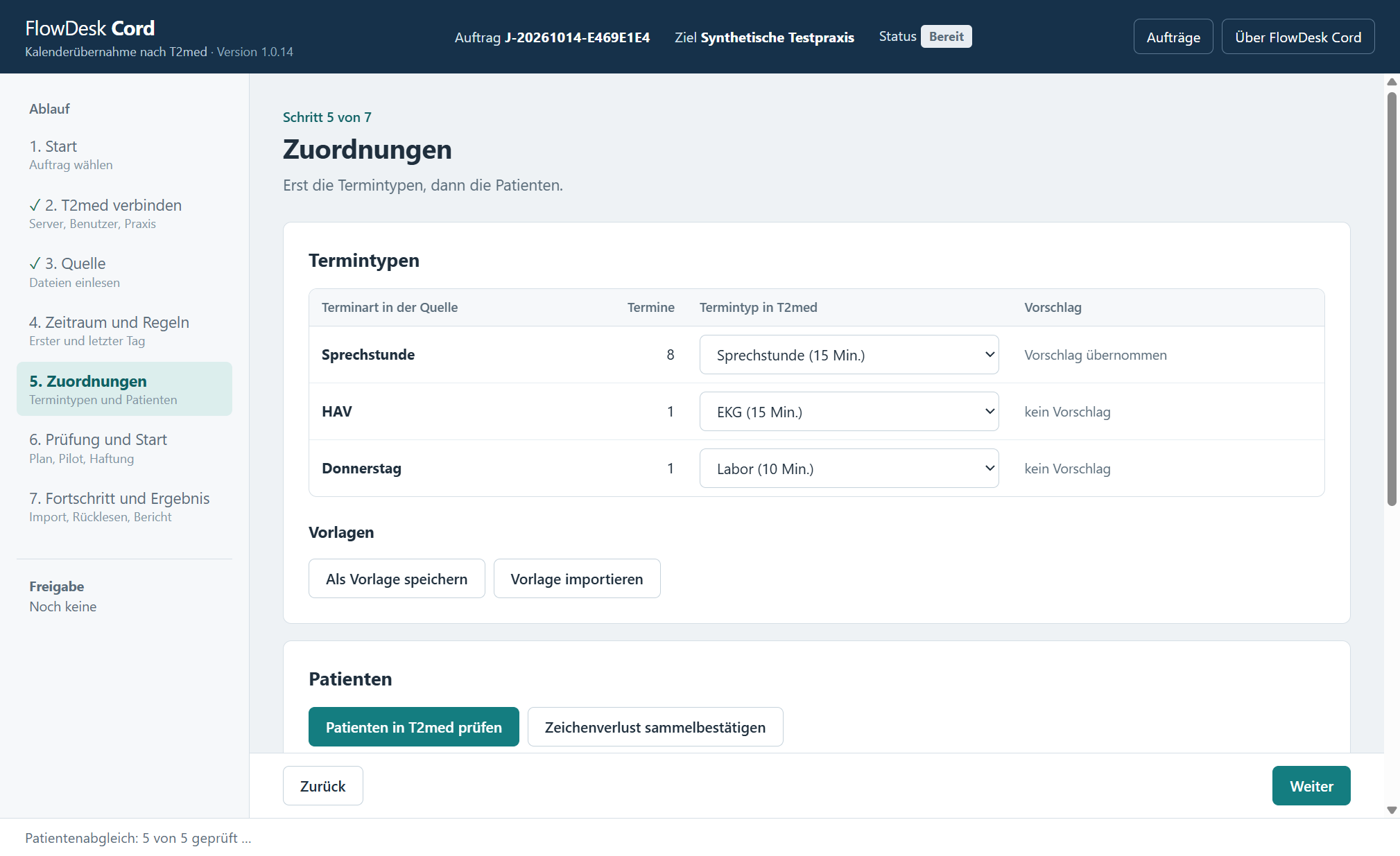Viewport: 1400px width, 856px height.
Task: Go to step 7. Fortschritt und Ergebnis
Action: (124, 507)
